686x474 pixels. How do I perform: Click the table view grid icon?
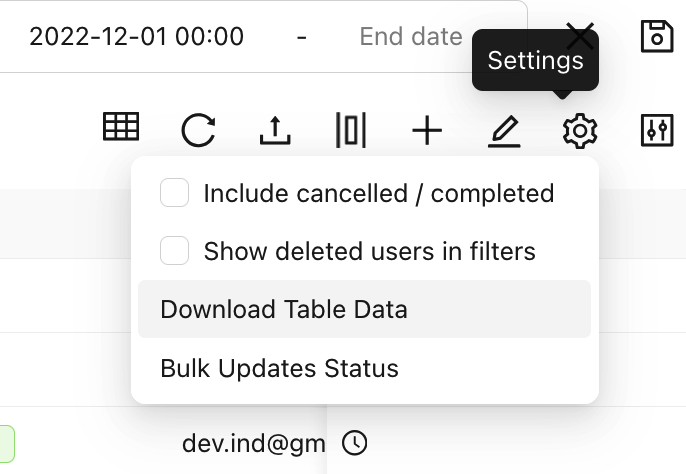pos(121,128)
